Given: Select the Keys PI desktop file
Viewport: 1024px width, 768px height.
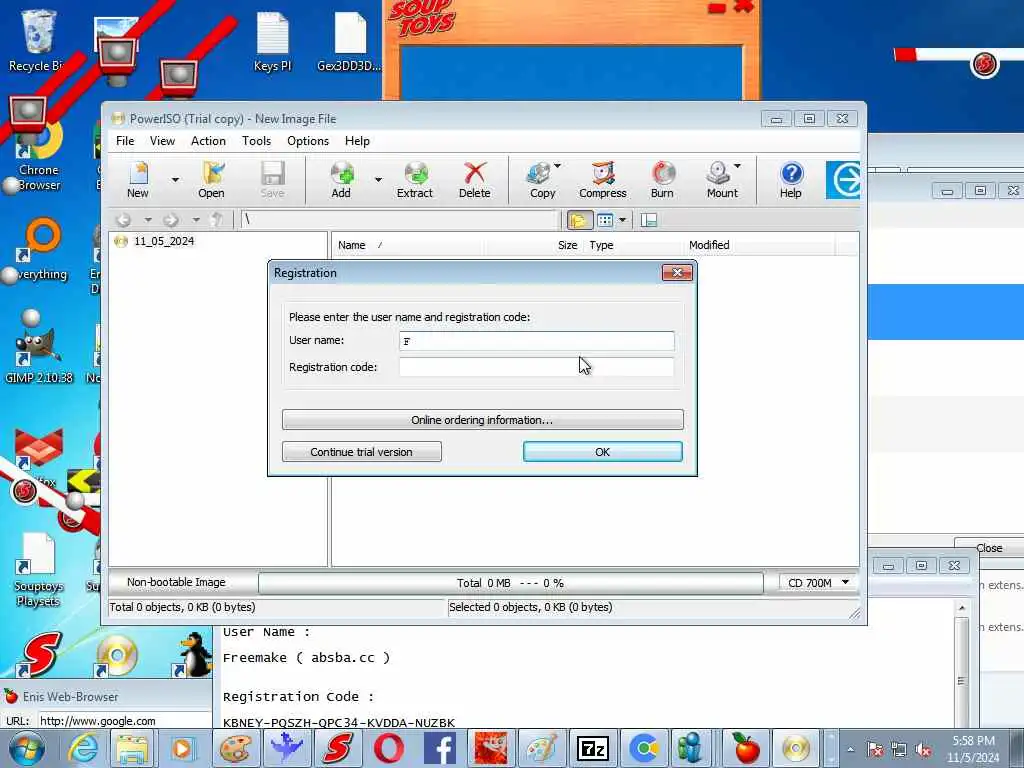Looking at the screenshot, I should pyautogui.click(x=272, y=40).
